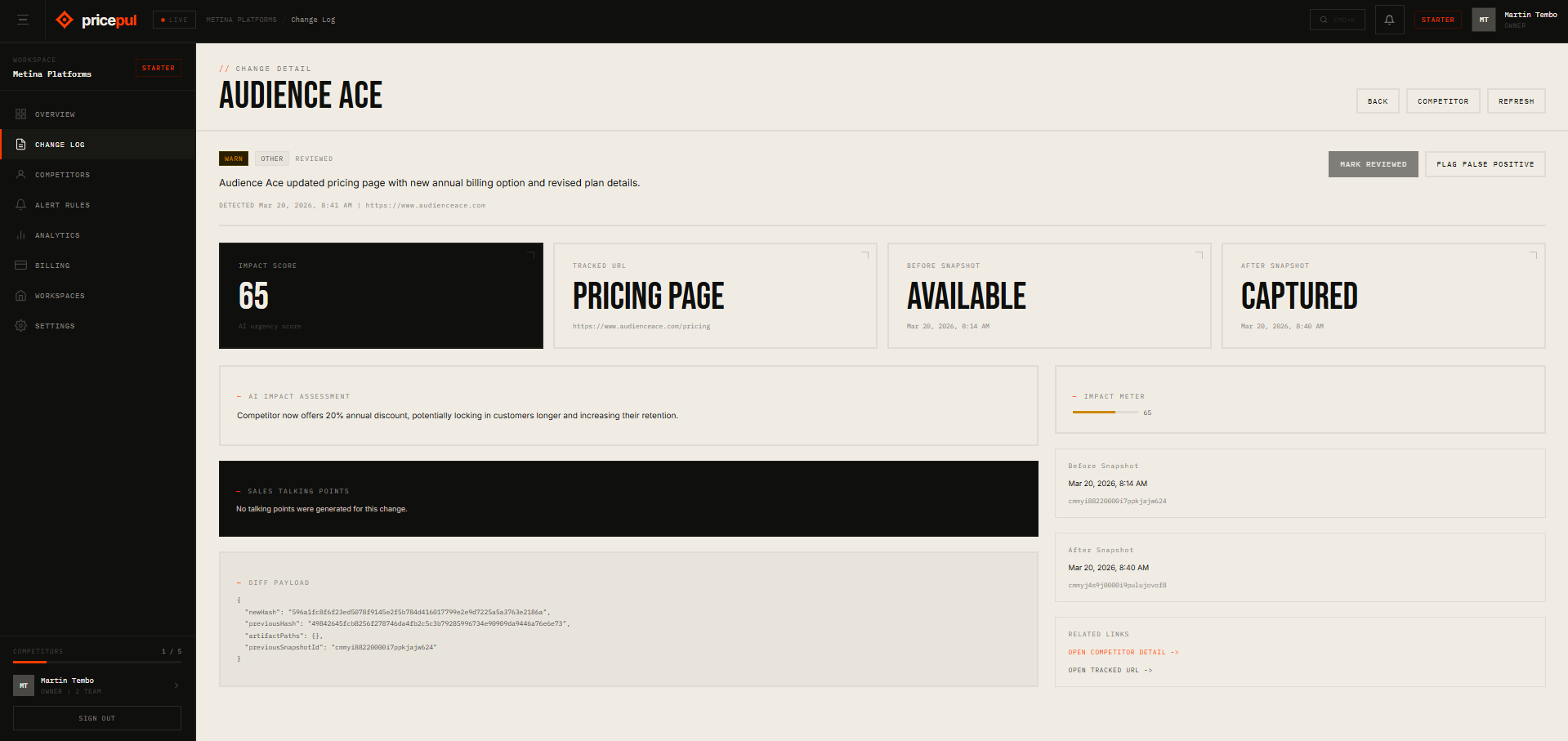Click the After Snapshot CAPTURED card
This screenshot has width=1568, height=741.
point(1383,296)
